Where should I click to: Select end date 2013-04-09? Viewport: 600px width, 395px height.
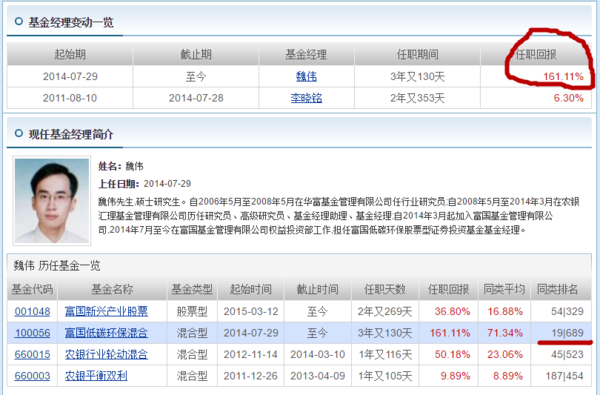click(318, 376)
